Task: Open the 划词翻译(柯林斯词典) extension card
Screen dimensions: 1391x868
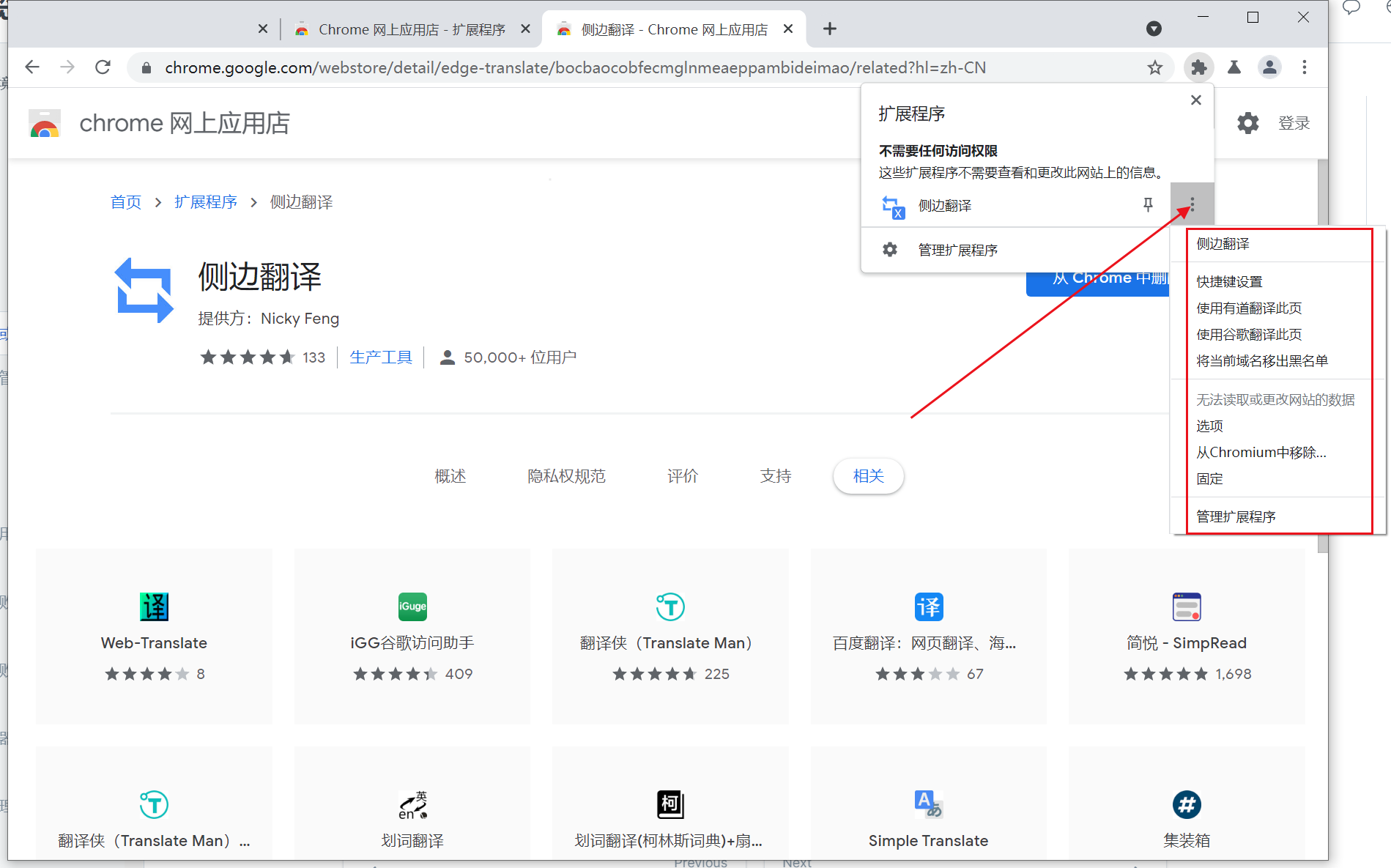Action: pyautogui.click(x=670, y=804)
